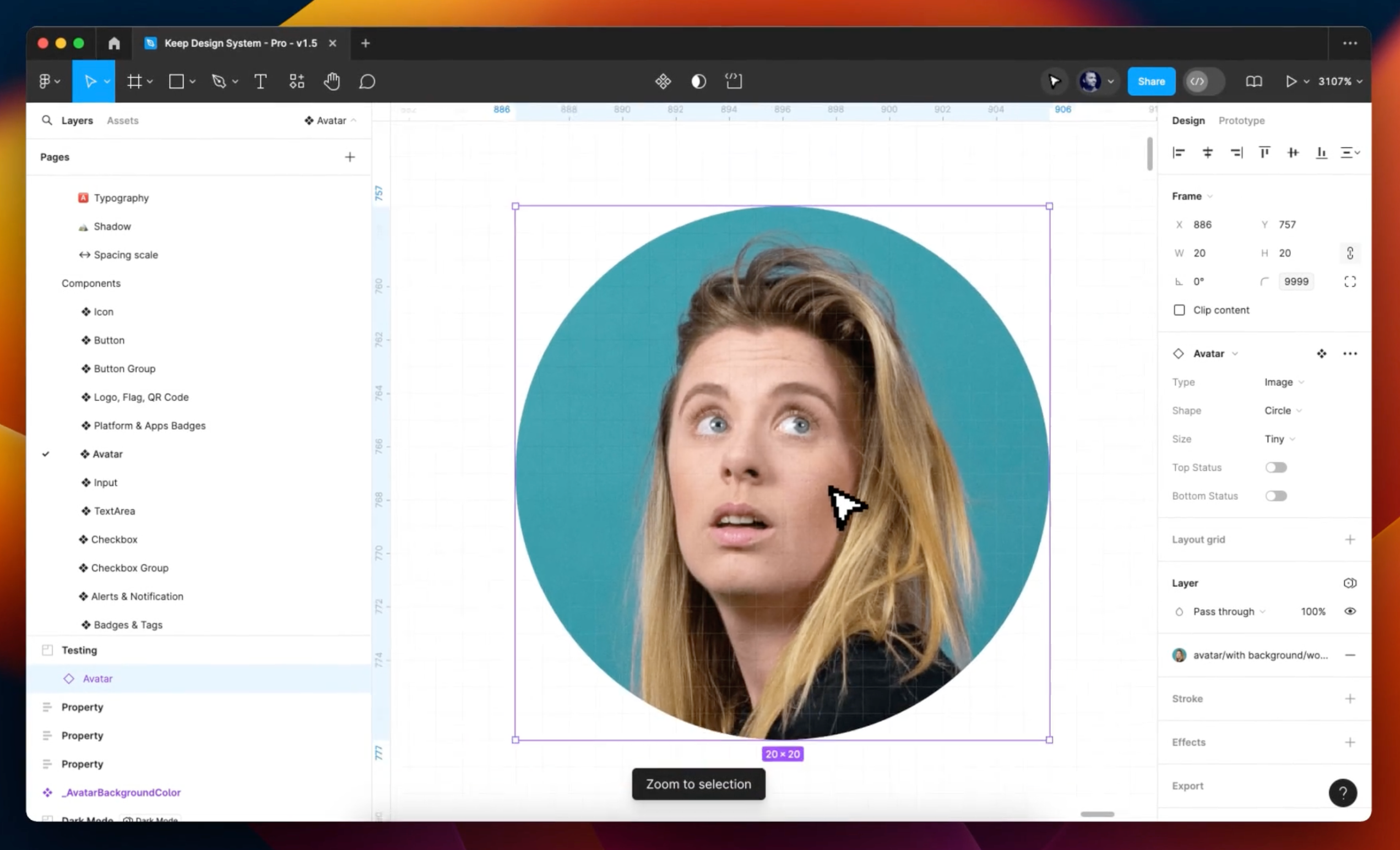Switch to the Prototype tab
Screen dimensions: 1400x850
point(1241,121)
